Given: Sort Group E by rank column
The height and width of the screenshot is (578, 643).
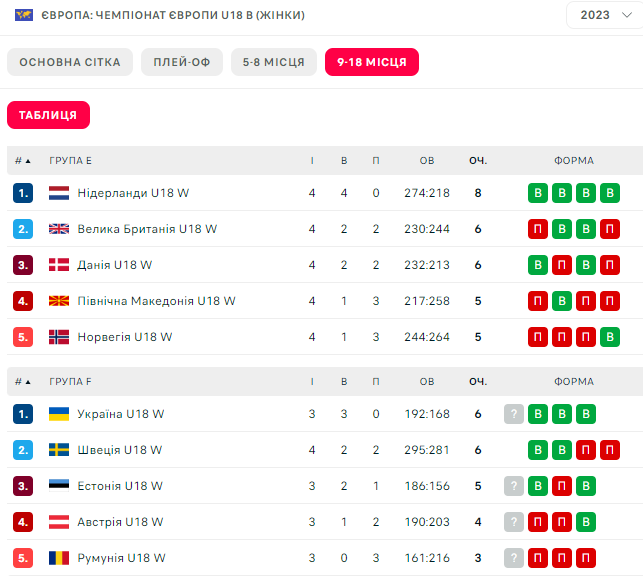Looking at the screenshot, I should [x=22, y=161].
